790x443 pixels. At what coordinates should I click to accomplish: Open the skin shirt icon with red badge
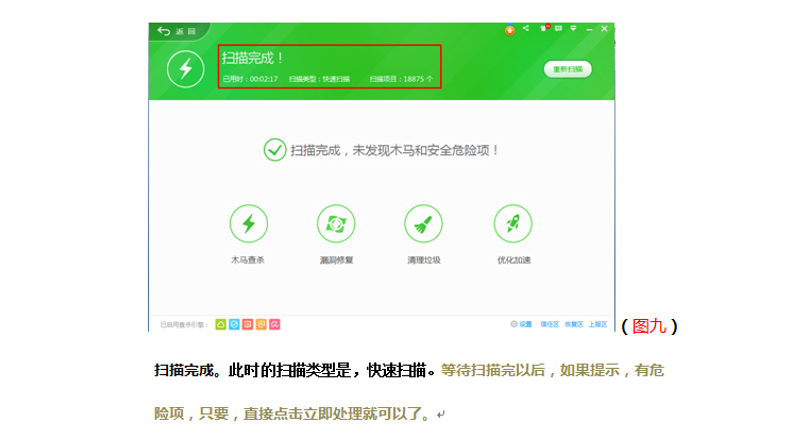pyautogui.click(x=544, y=28)
